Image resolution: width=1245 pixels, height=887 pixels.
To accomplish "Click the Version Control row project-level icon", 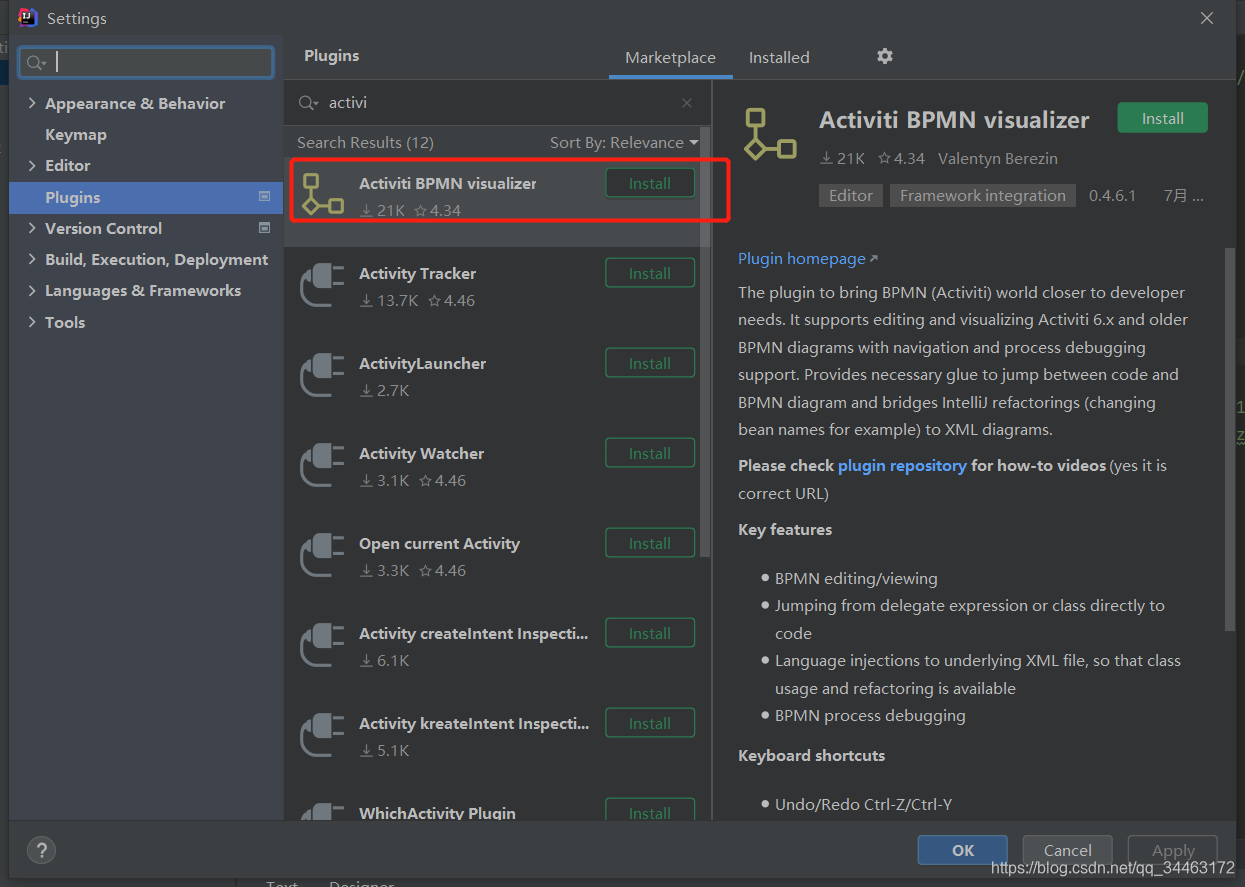I will [264, 228].
